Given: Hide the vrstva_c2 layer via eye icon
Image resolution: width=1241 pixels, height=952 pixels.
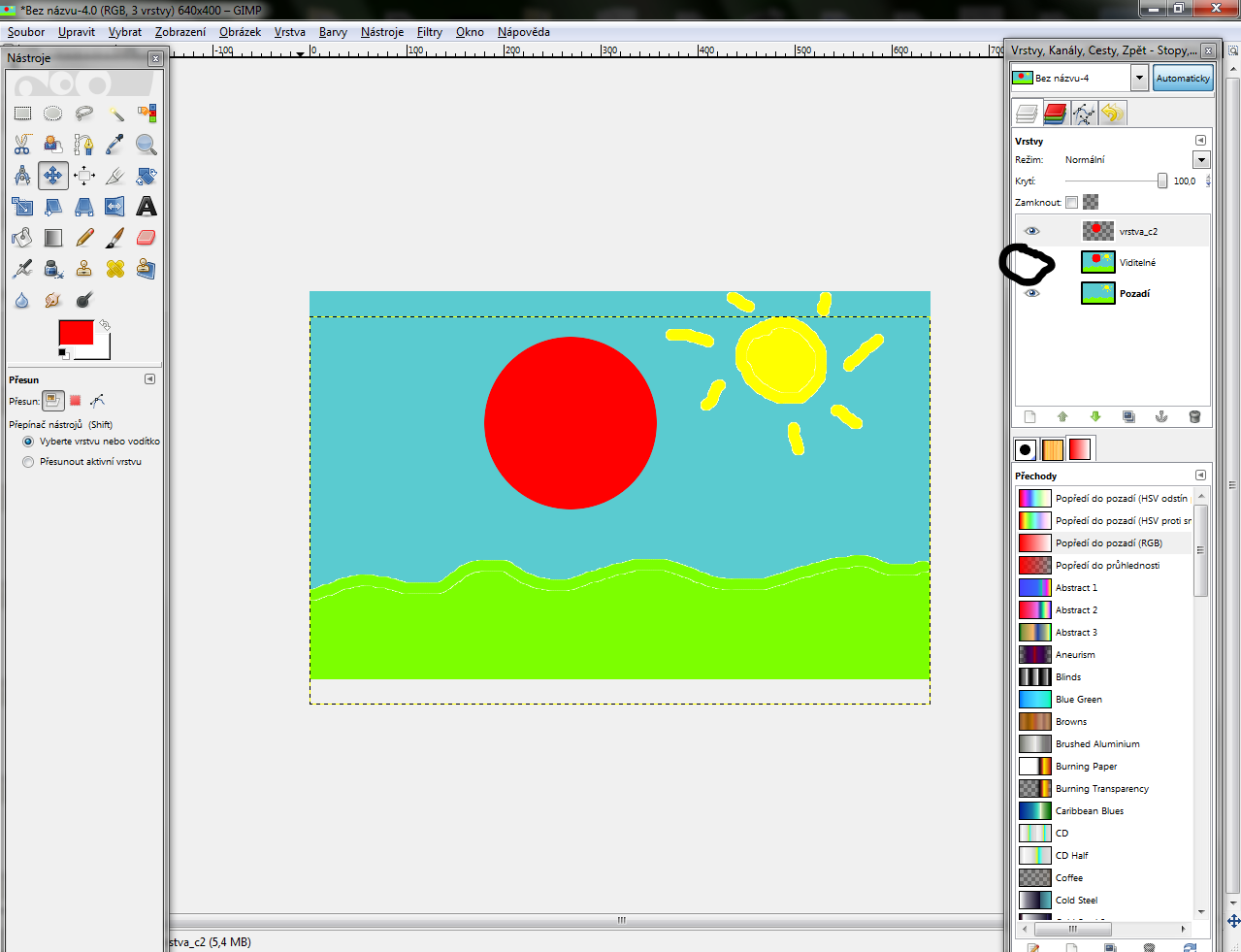Looking at the screenshot, I should tap(1032, 231).
